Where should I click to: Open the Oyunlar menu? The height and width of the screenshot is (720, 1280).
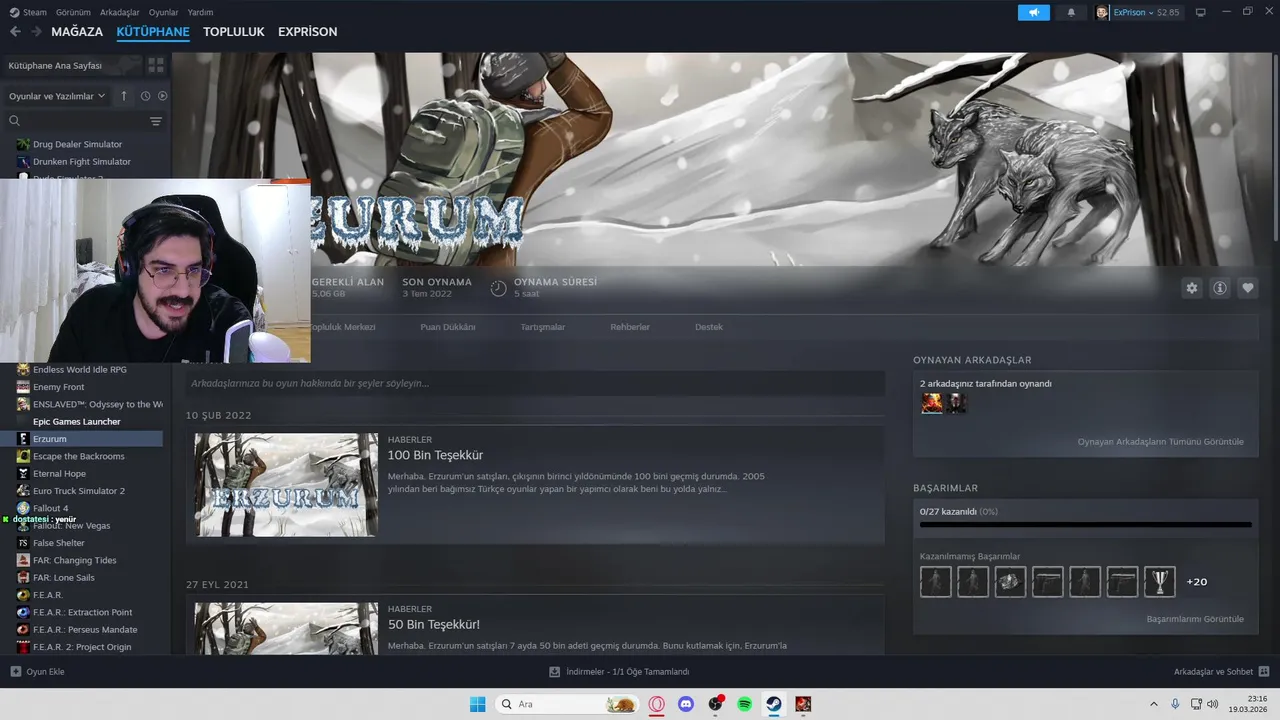click(163, 12)
